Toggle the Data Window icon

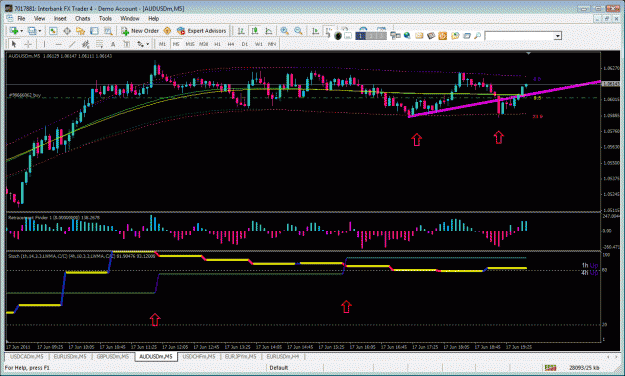pos(67,31)
